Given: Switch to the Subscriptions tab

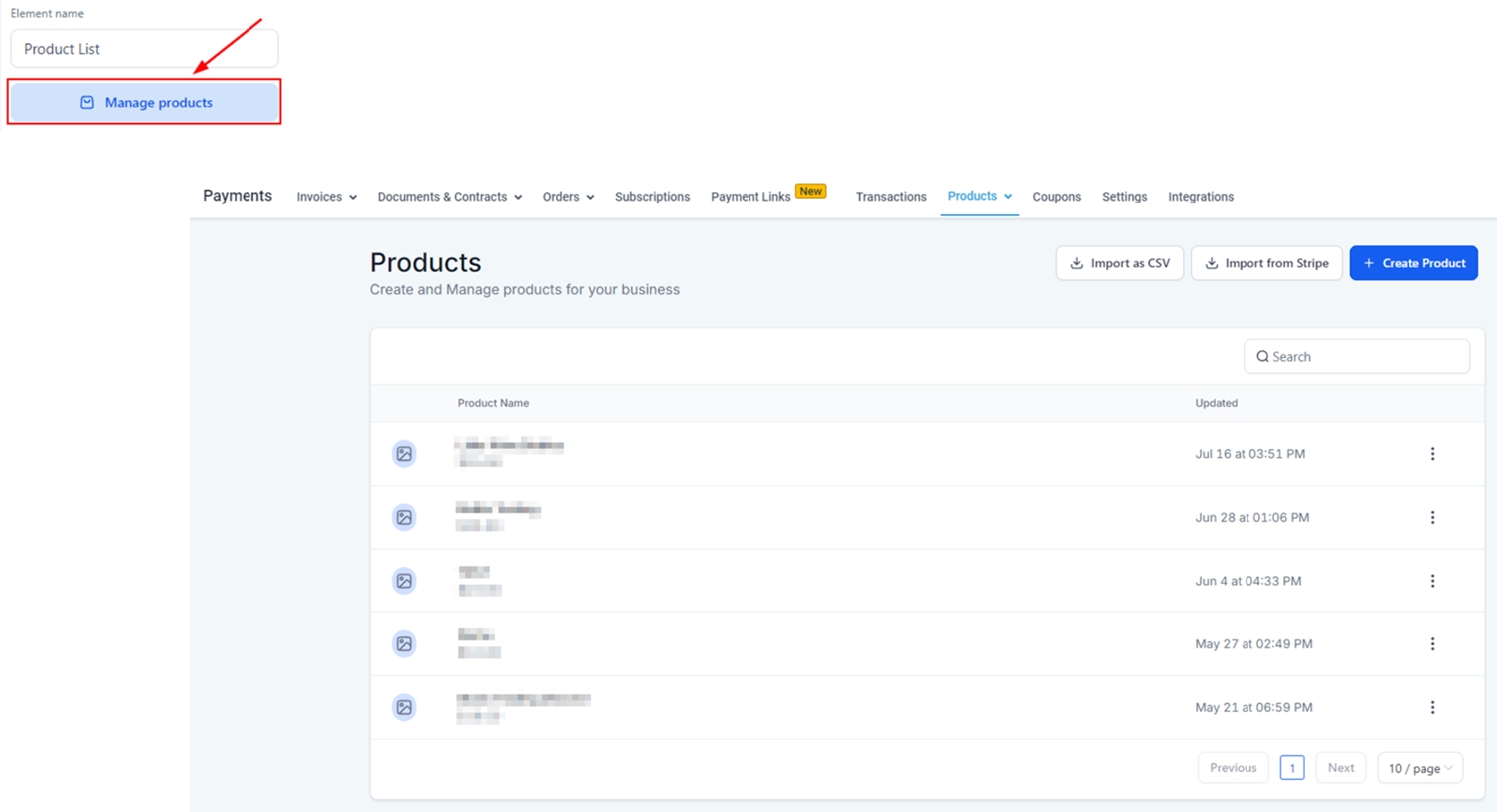Looking at the screenshot, I should coord(652,197).
